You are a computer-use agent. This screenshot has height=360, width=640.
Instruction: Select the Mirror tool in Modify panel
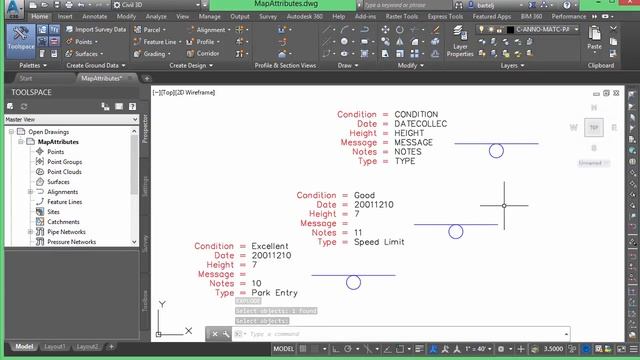(400, 42)
